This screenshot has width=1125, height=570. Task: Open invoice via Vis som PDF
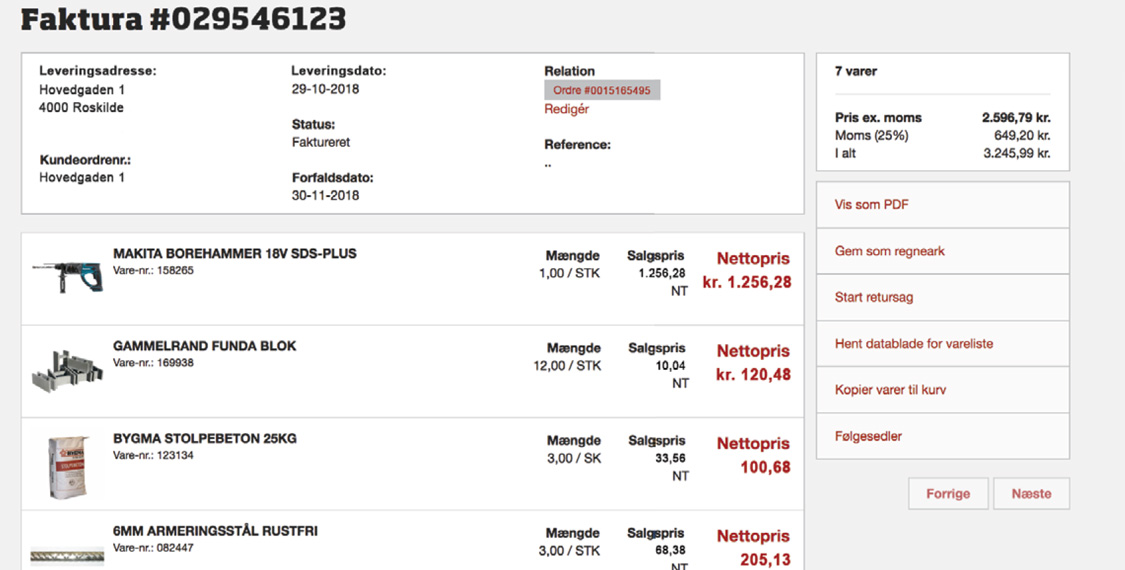pos(871,205)
